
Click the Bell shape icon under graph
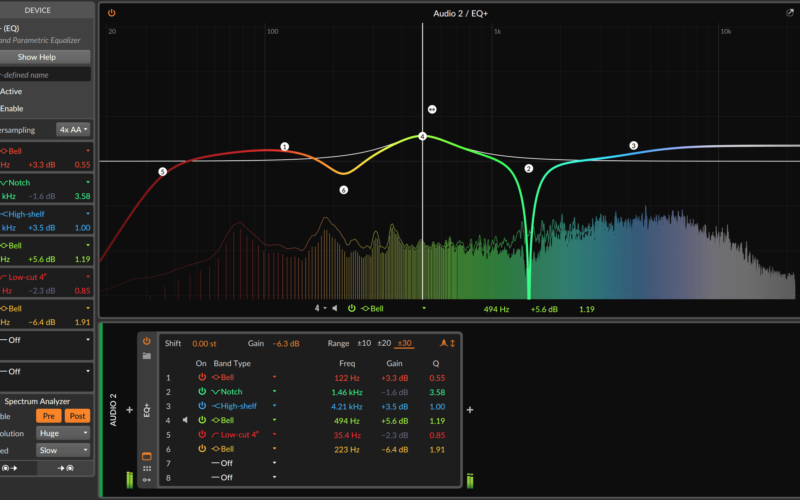[365, 308]
